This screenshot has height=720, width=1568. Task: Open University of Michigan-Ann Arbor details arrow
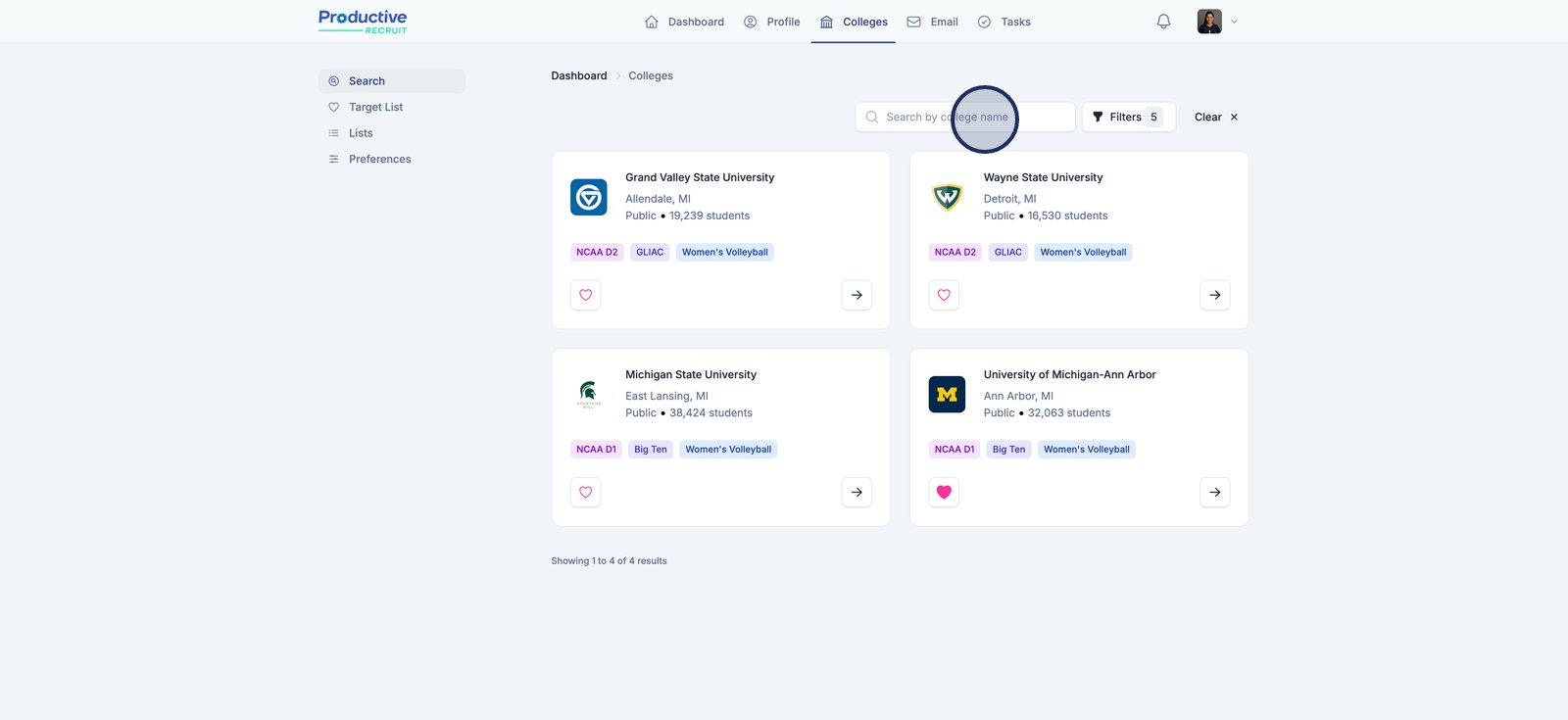coord(1214,492)
